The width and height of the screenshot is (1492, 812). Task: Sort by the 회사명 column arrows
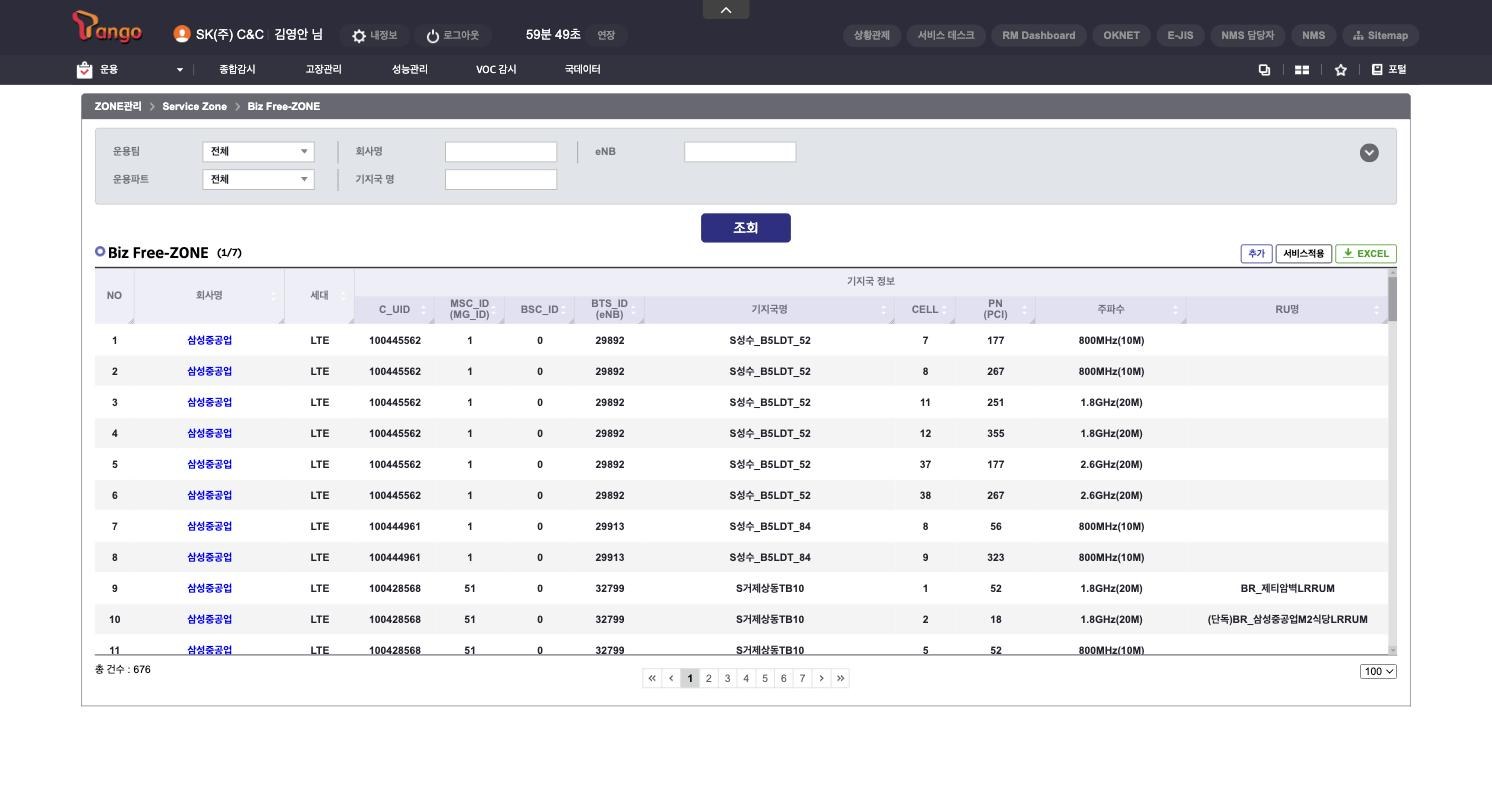tap(273, 296)
